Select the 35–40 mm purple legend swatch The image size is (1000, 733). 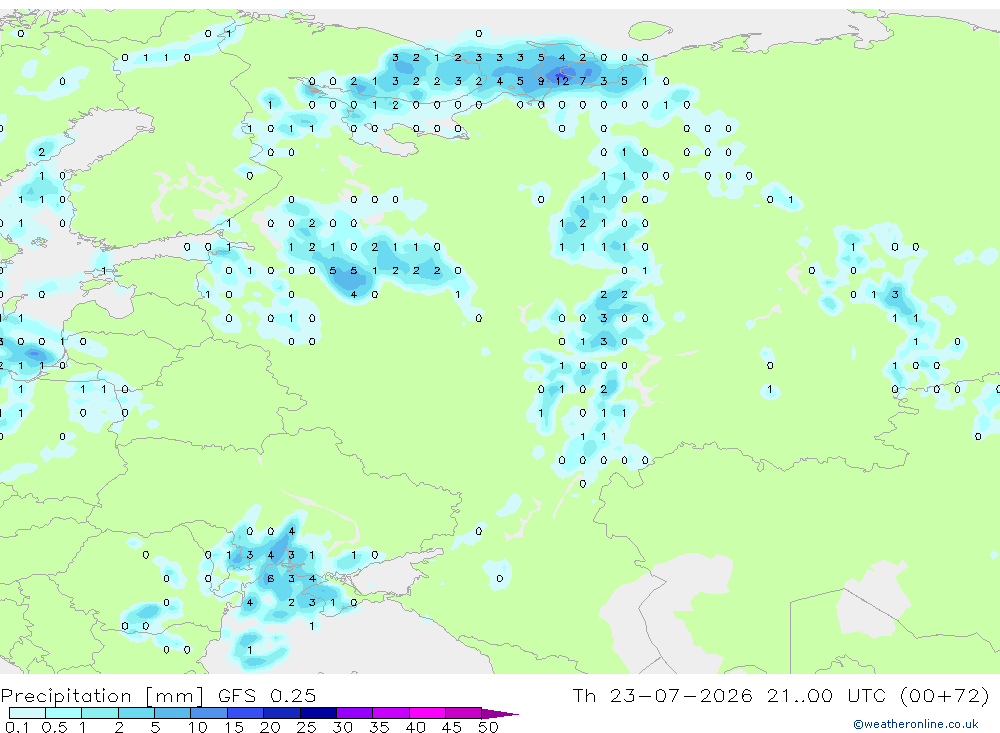(391, 713)
